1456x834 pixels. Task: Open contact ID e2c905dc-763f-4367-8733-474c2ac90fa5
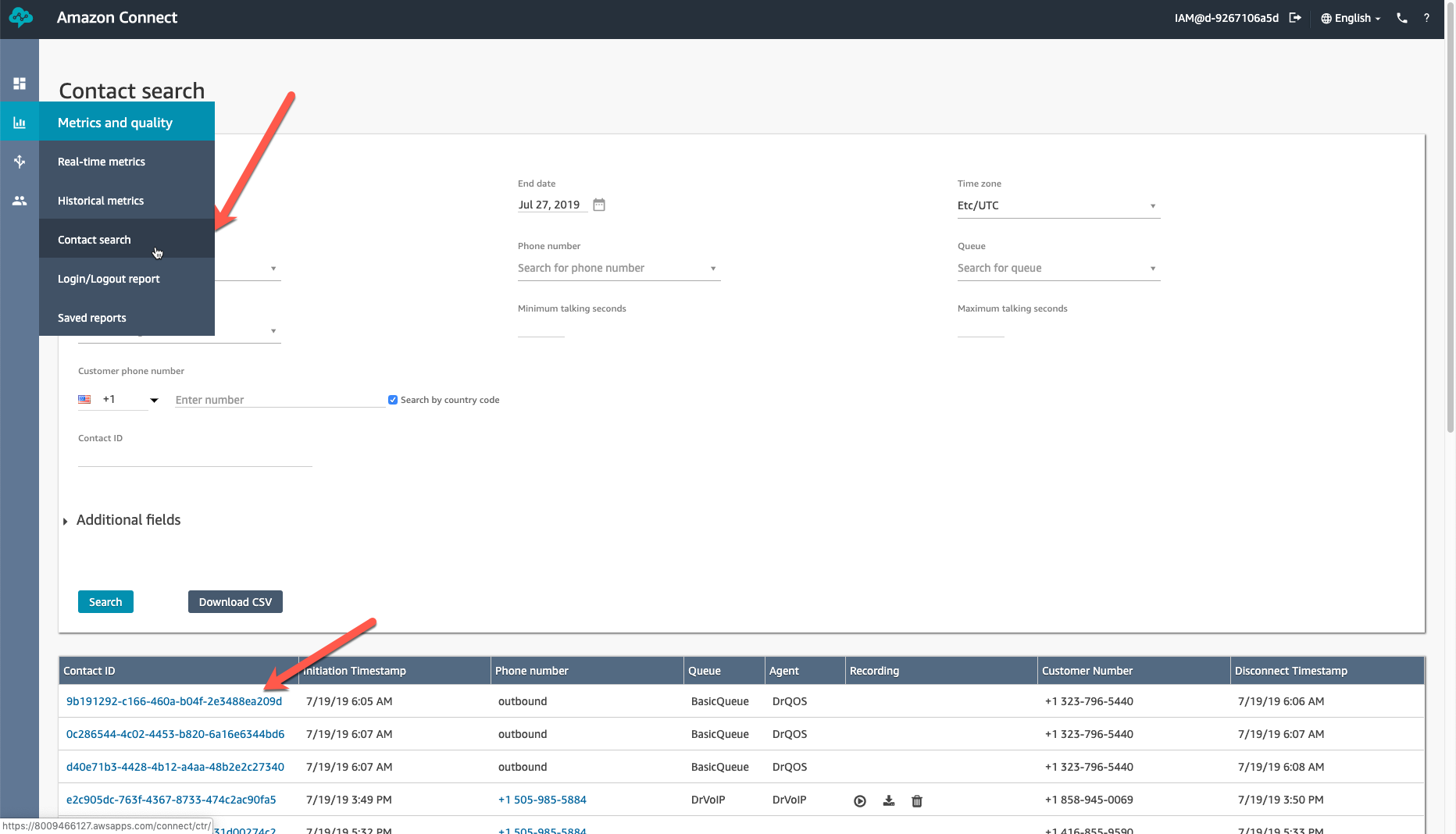pyautogui.click(x=171, y=800)
